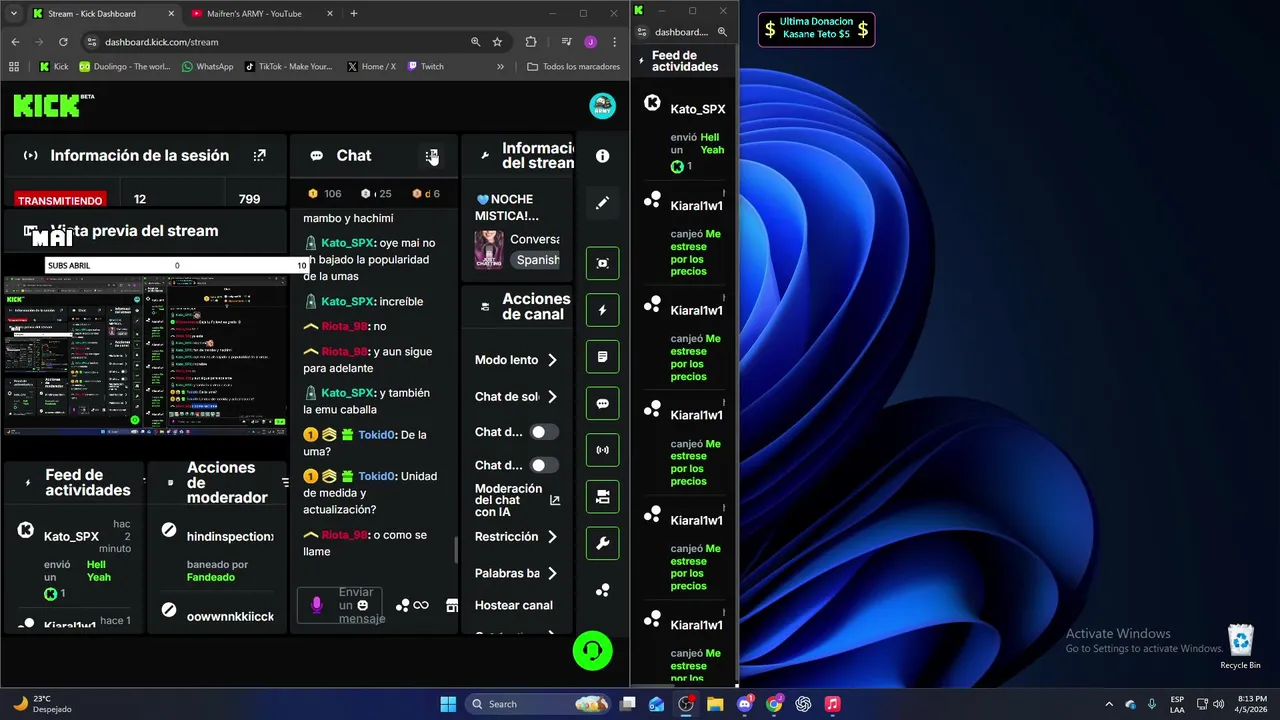
Task: Expand Chat de solo option chevron
Action: pos(552,397)
